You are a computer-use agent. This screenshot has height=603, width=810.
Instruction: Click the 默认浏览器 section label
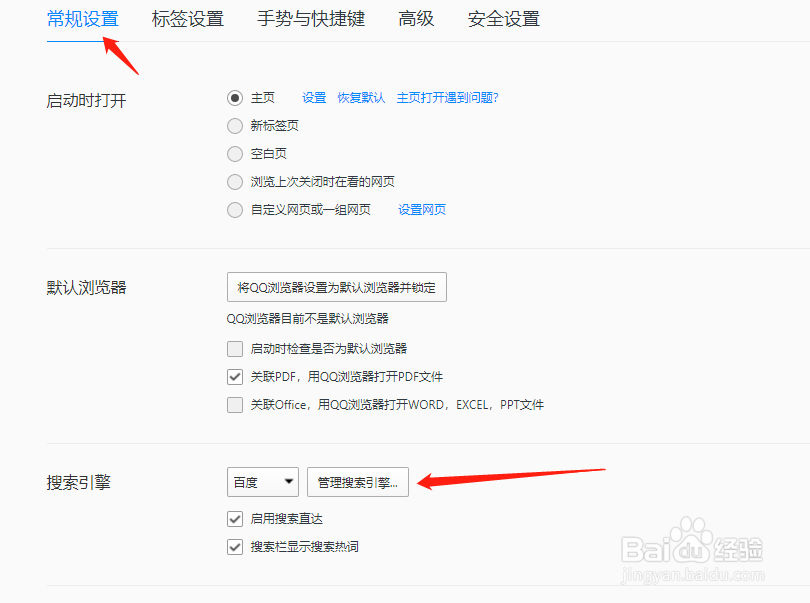pyautogui.click(x=86, y=287)
